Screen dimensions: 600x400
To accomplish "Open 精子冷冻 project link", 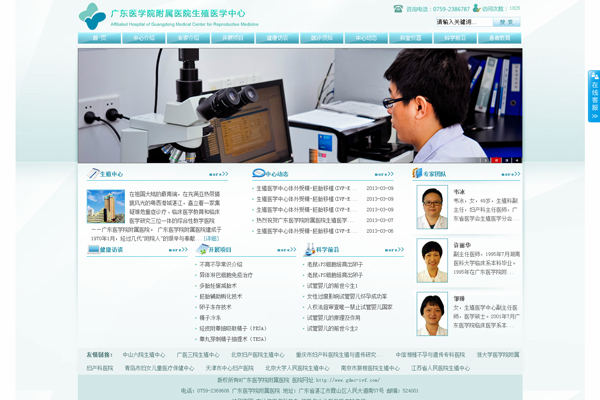I will 210,318.
